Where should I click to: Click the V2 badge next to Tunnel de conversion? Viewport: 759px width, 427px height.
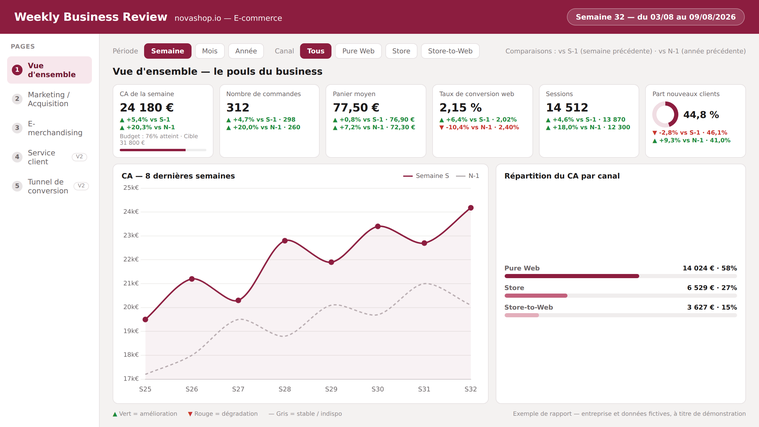[81, 186]
